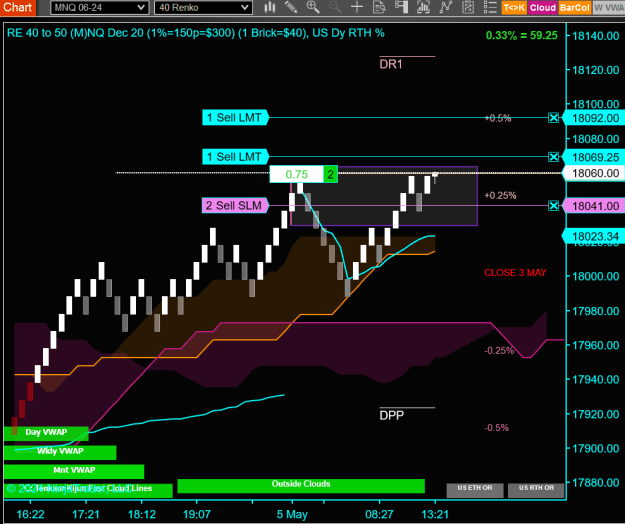Click the position PnL 0.75 marker
This screenshot has width=625, height=524.
297,175
